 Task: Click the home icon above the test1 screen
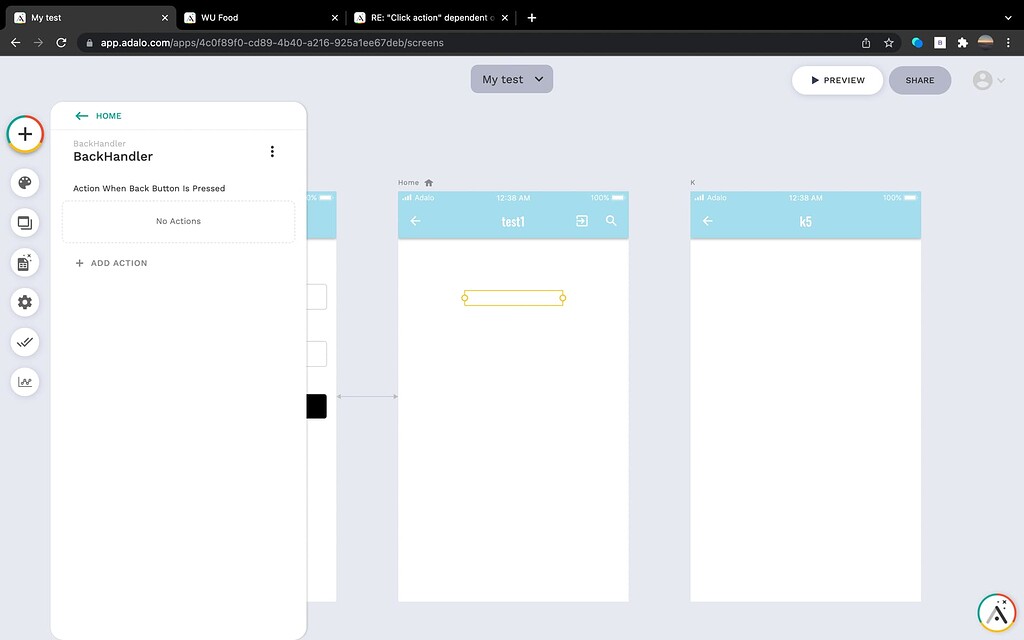pos(426,182)
